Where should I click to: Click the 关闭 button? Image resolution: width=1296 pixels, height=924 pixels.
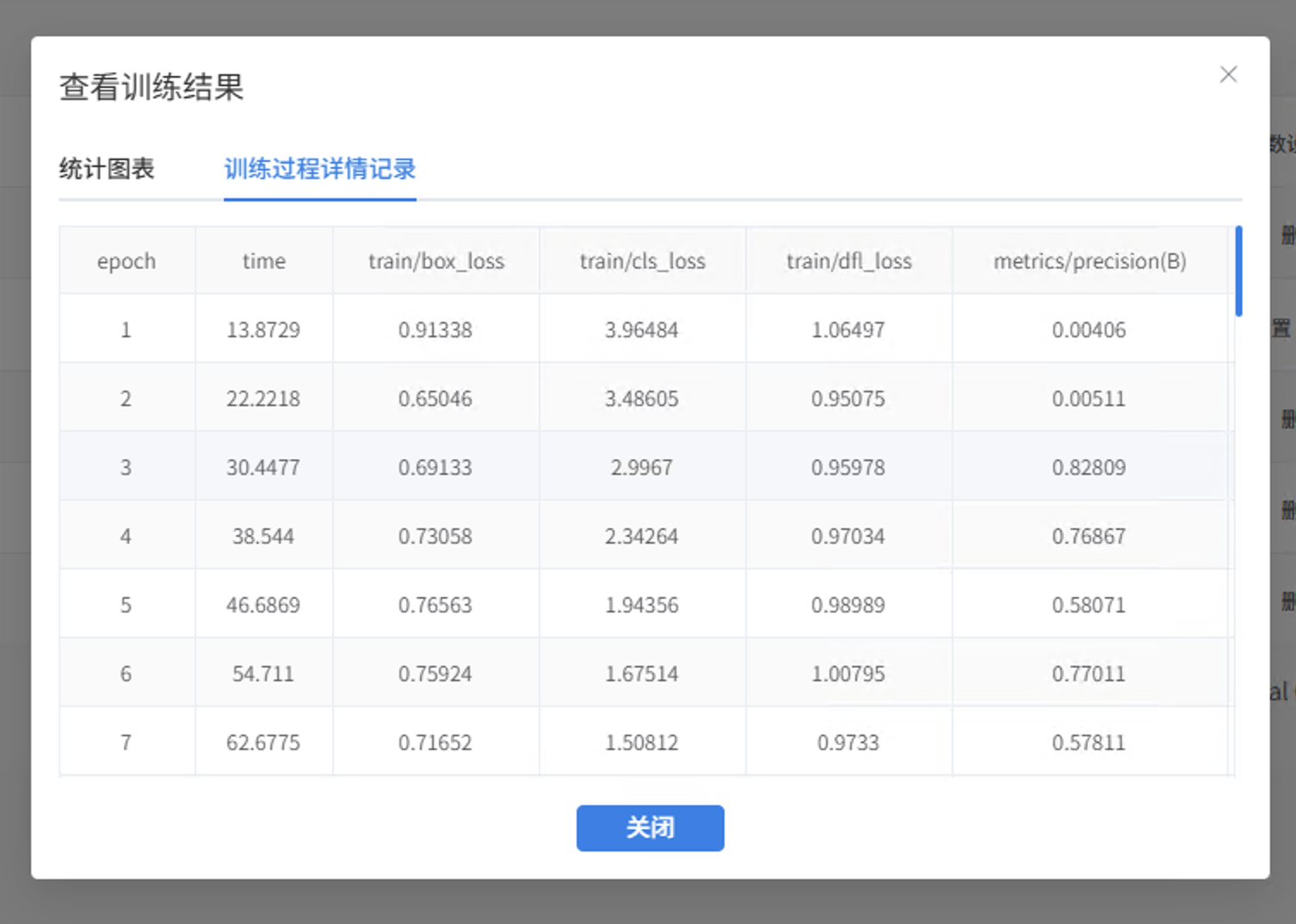650,828
